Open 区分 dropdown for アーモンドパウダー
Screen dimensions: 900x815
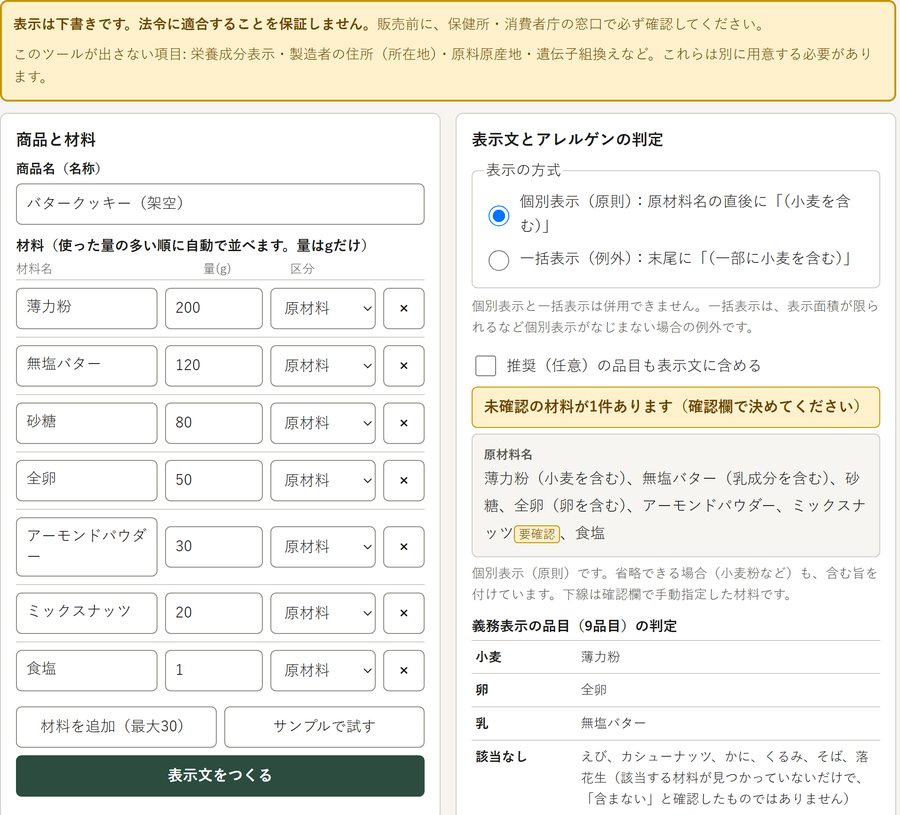pos(323,547)
